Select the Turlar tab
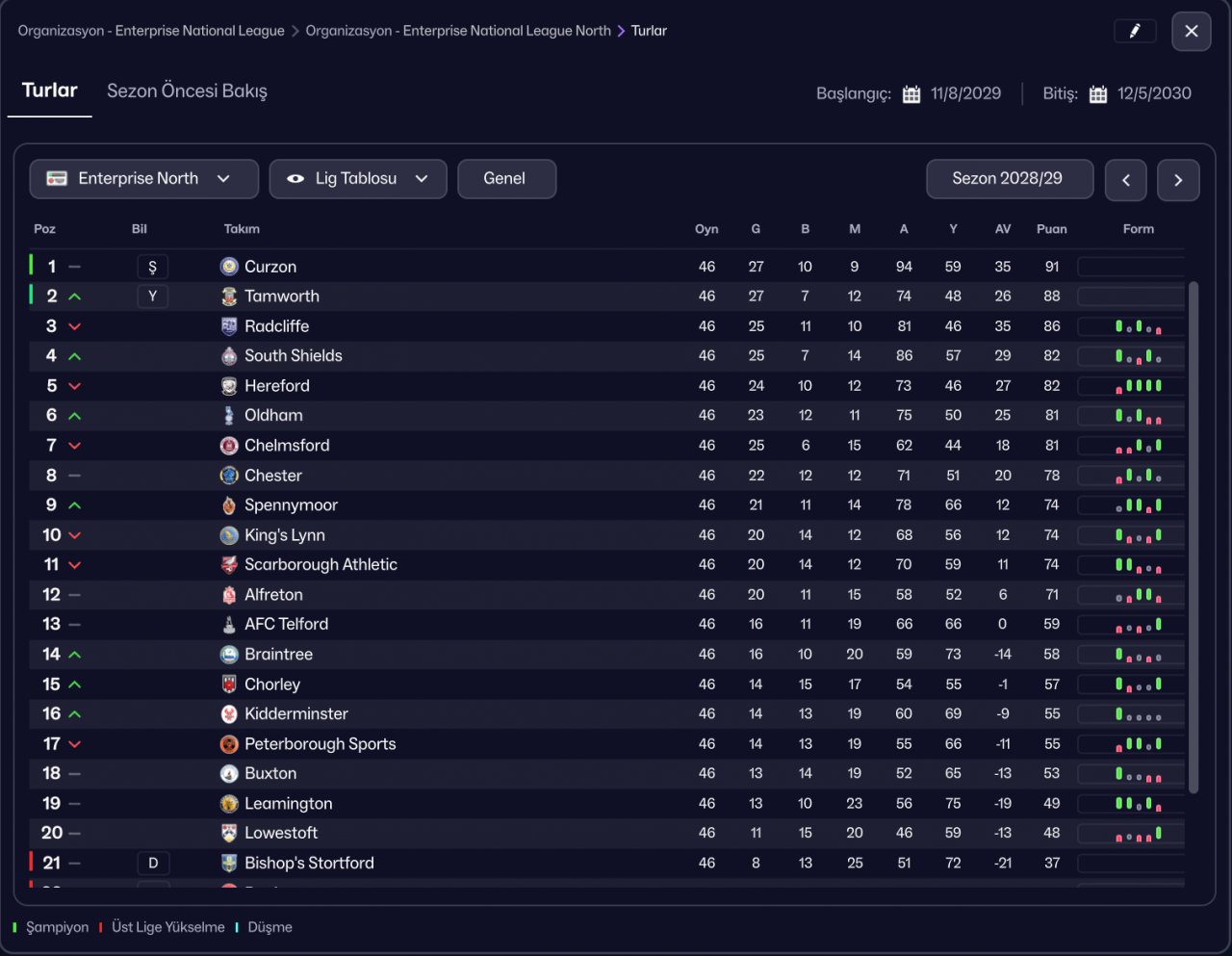The height and width of the screenshot is (956, 1232). (x=49, y=90)
